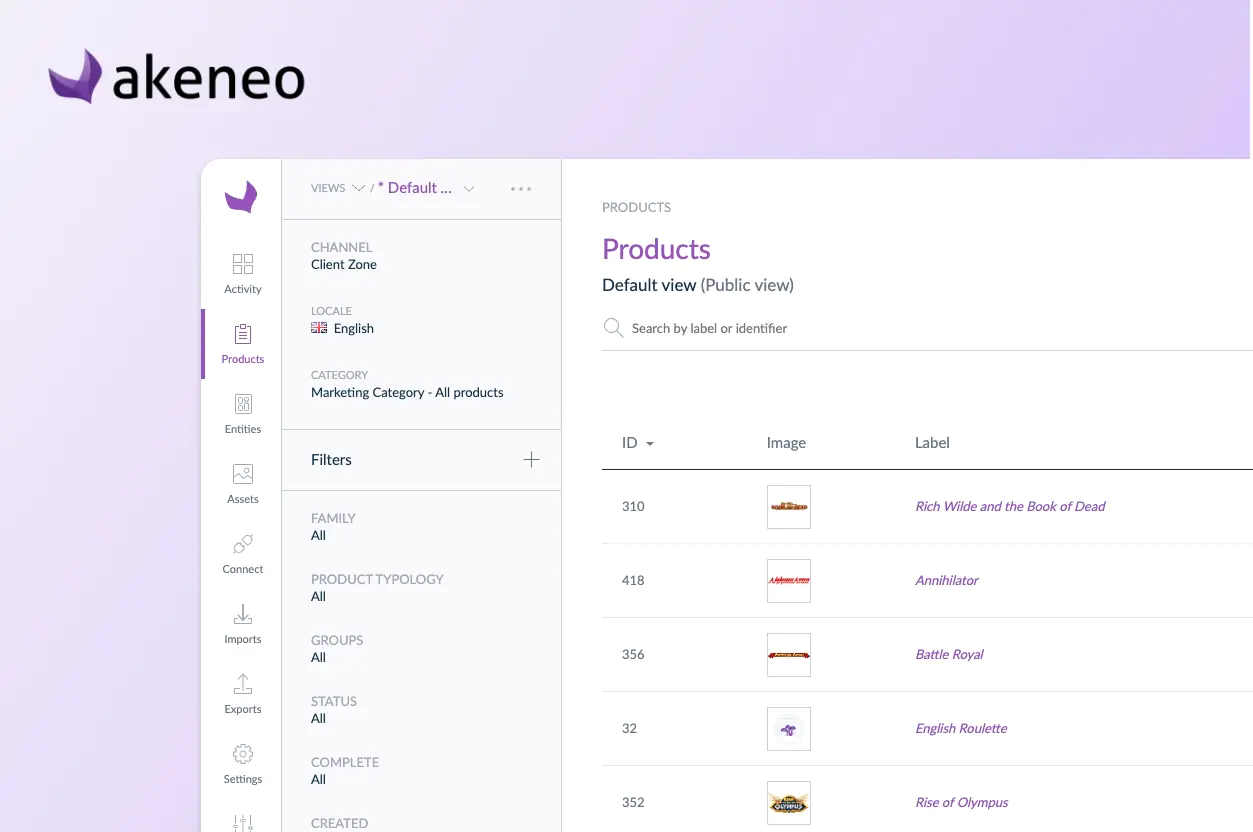Click the 'Default view (Public view)' text
The width and height of the screenshot is (1253, 832).
pyautogui.click(x=698, y=285)
